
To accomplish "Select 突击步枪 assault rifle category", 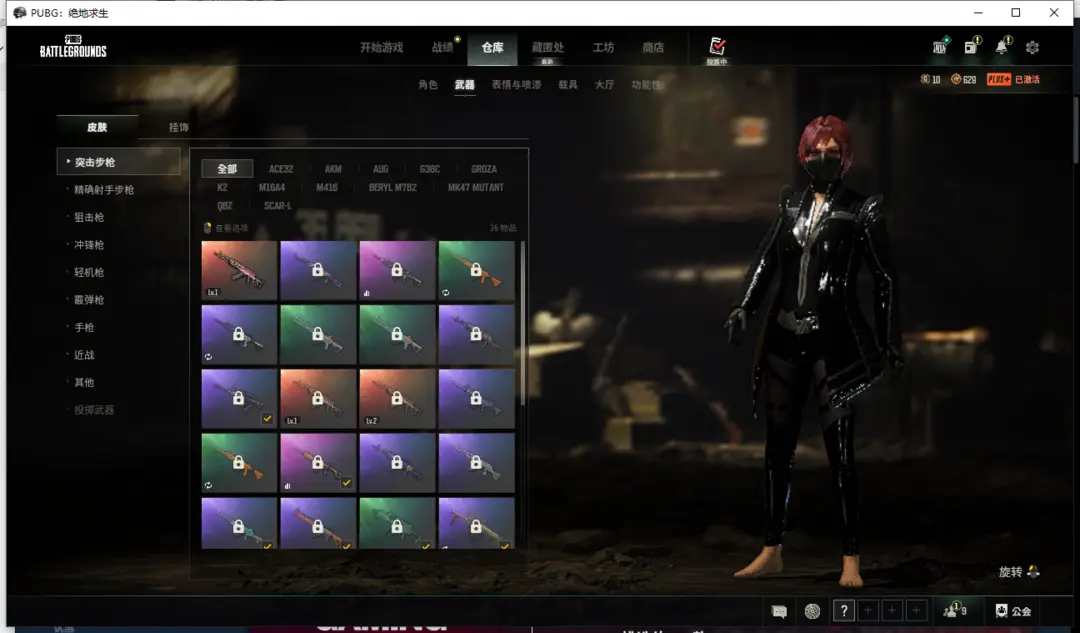I will click(118, 162).
